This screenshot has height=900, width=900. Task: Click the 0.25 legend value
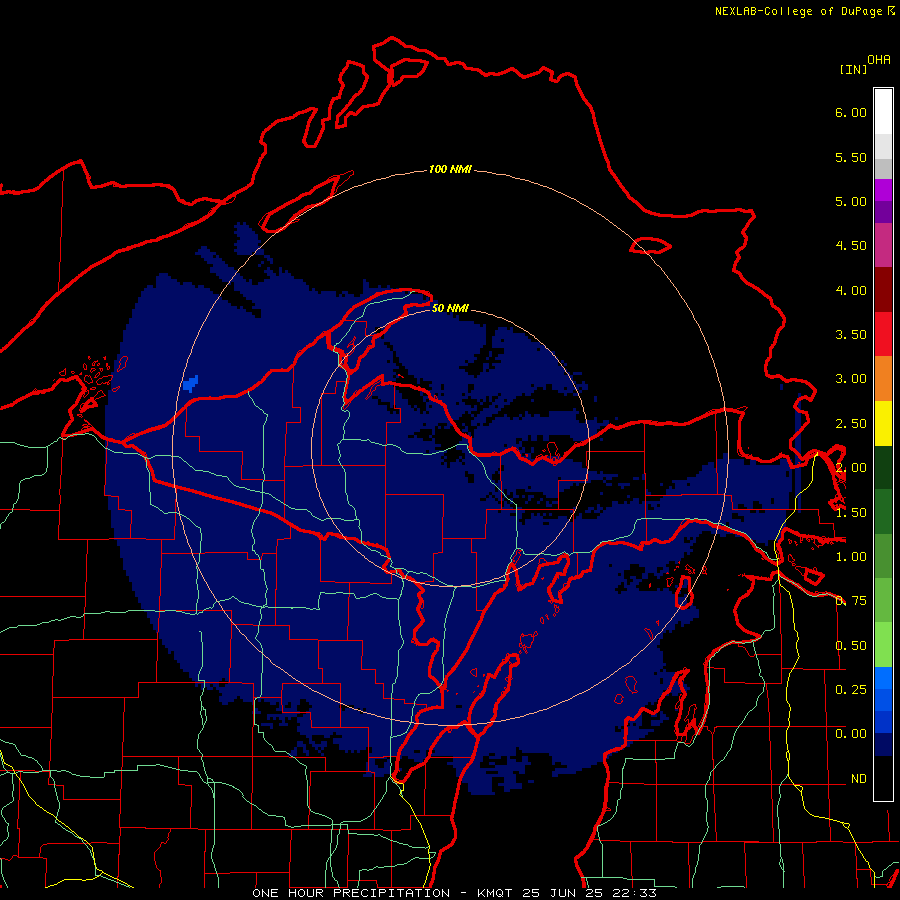click(851, 689)
